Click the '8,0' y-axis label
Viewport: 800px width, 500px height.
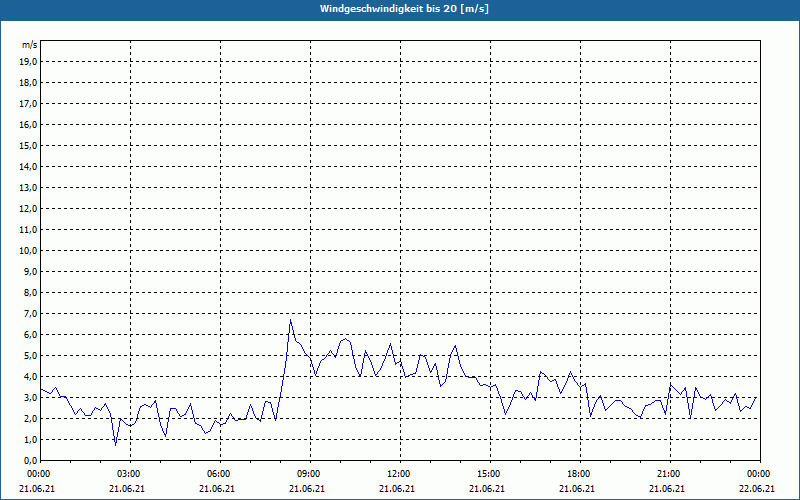pos(30,292)
